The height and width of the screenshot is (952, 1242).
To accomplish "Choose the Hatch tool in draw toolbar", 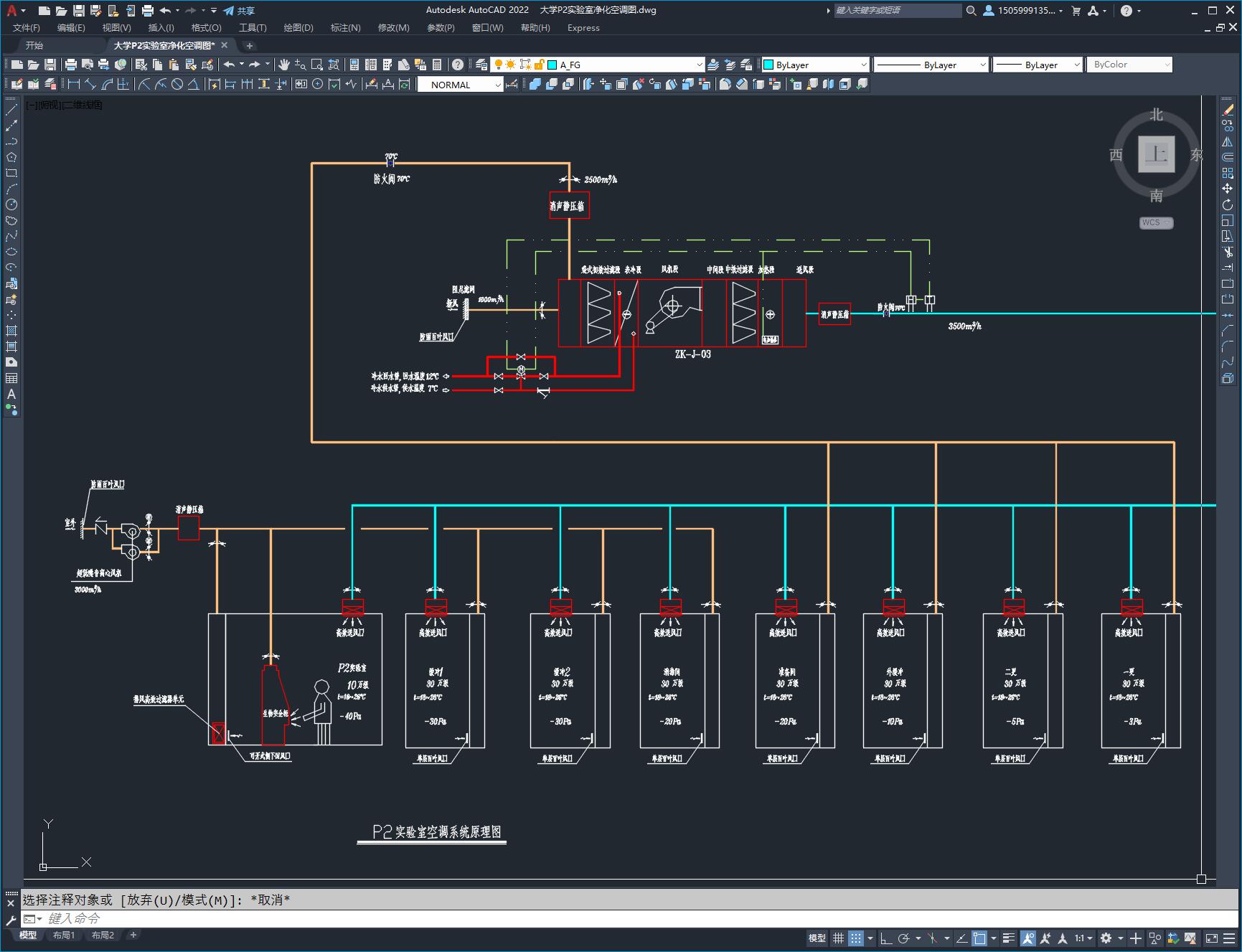I will point(11,331).
